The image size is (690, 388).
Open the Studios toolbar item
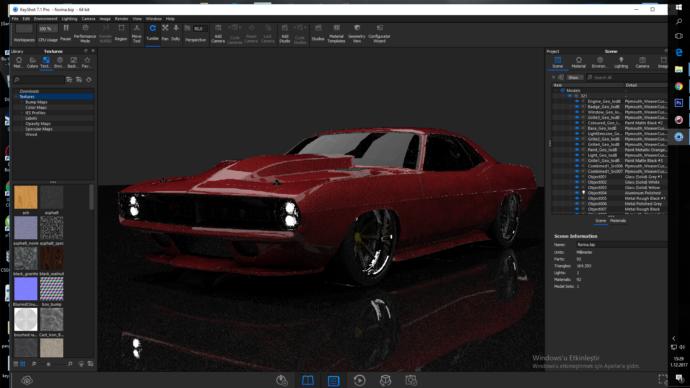click(x=318, y=33)
